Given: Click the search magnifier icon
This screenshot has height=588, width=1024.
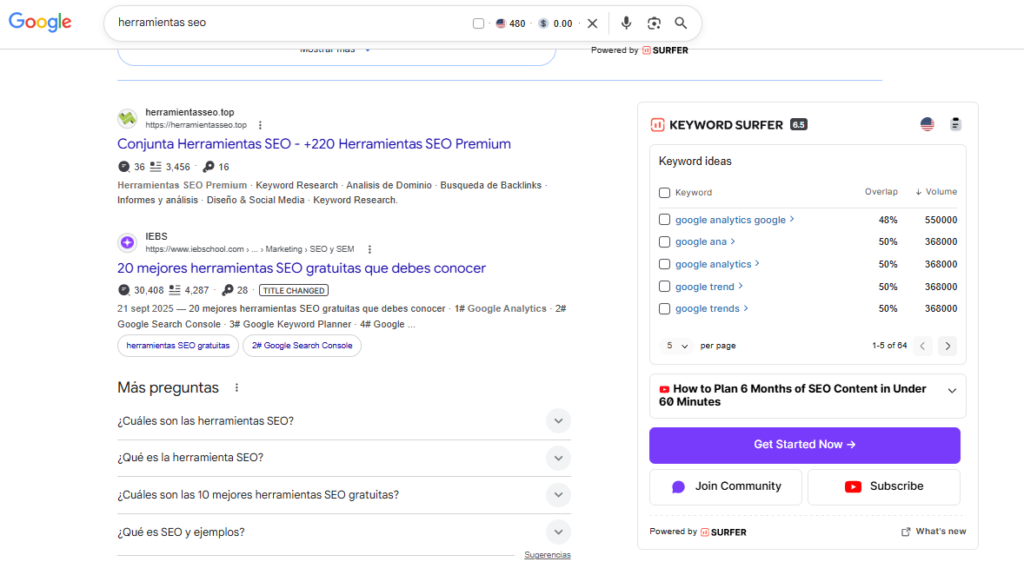Looking at the screenshot, I should tap(681, 23).
